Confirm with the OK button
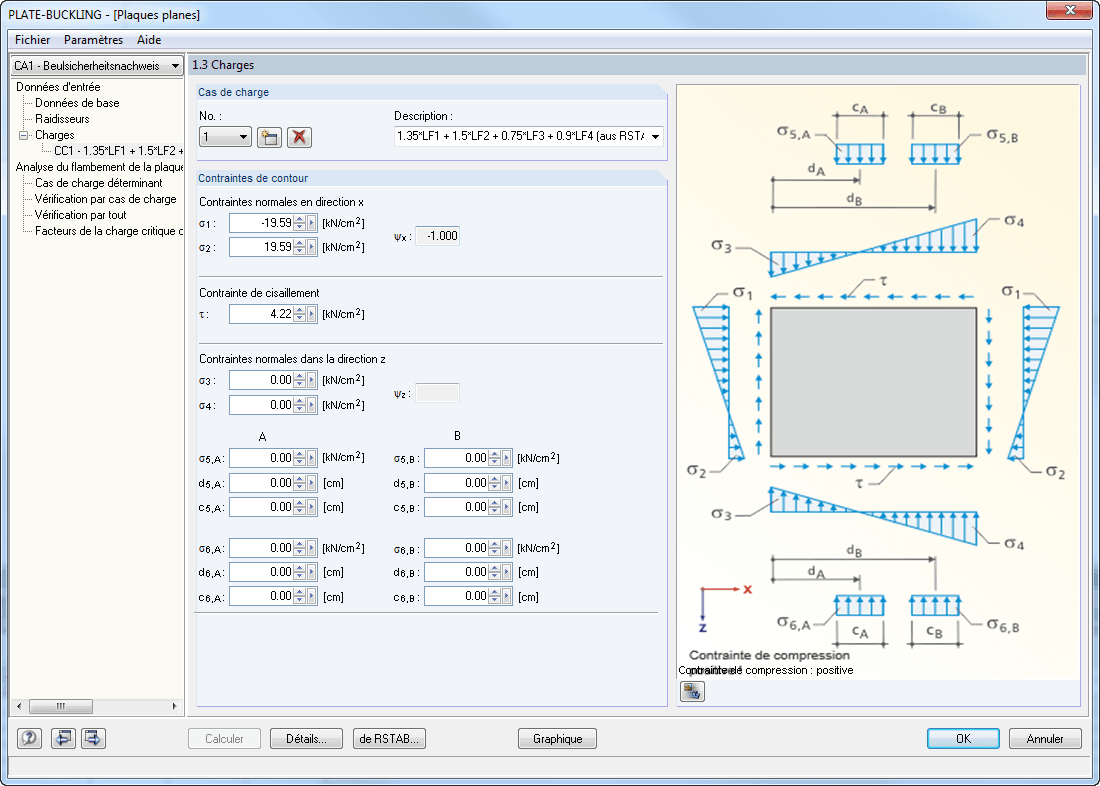Image resolution: width=1100 pixels, height=786 pixels. [964, 738]
